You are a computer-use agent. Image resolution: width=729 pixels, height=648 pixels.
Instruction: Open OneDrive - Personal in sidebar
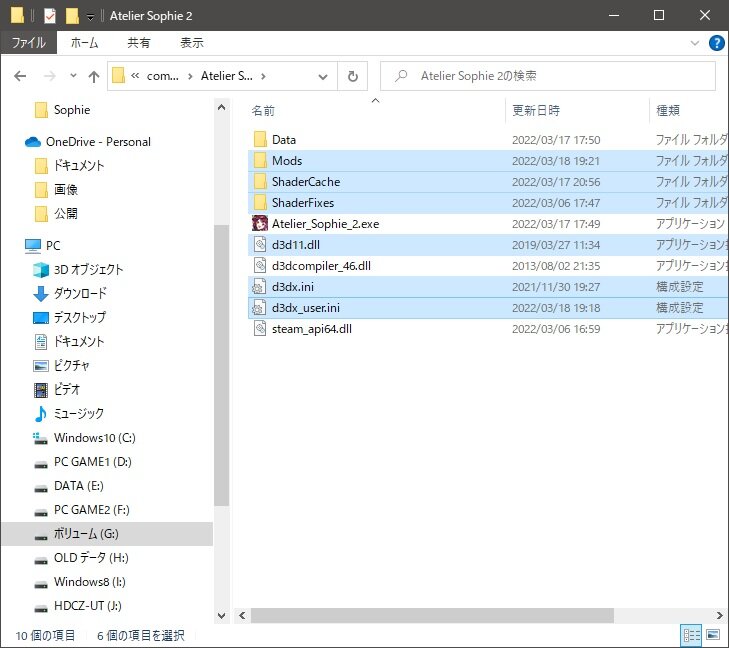(x=98, y=141)
